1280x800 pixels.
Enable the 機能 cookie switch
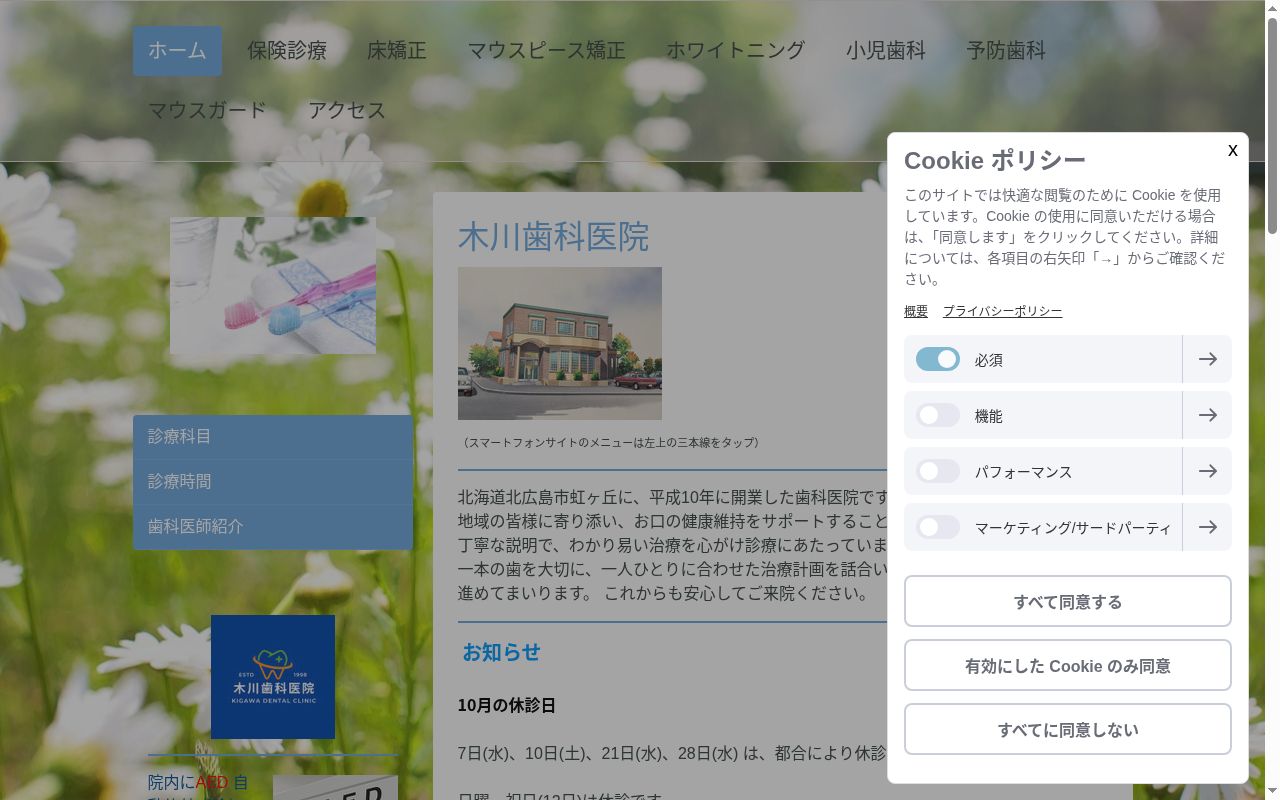click(x=938, y=415)
